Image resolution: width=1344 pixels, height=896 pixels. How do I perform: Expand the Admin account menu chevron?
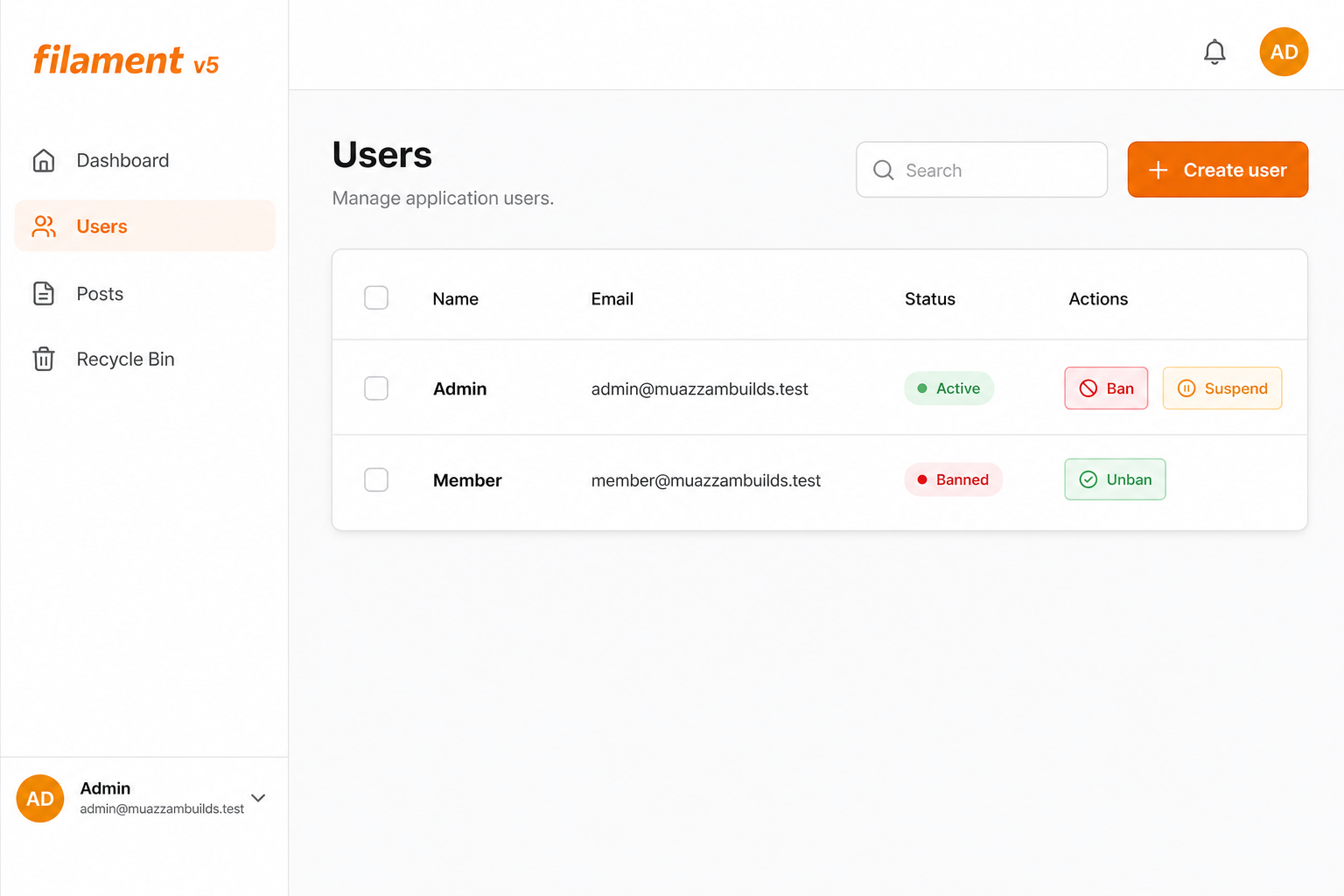(258, 798)
